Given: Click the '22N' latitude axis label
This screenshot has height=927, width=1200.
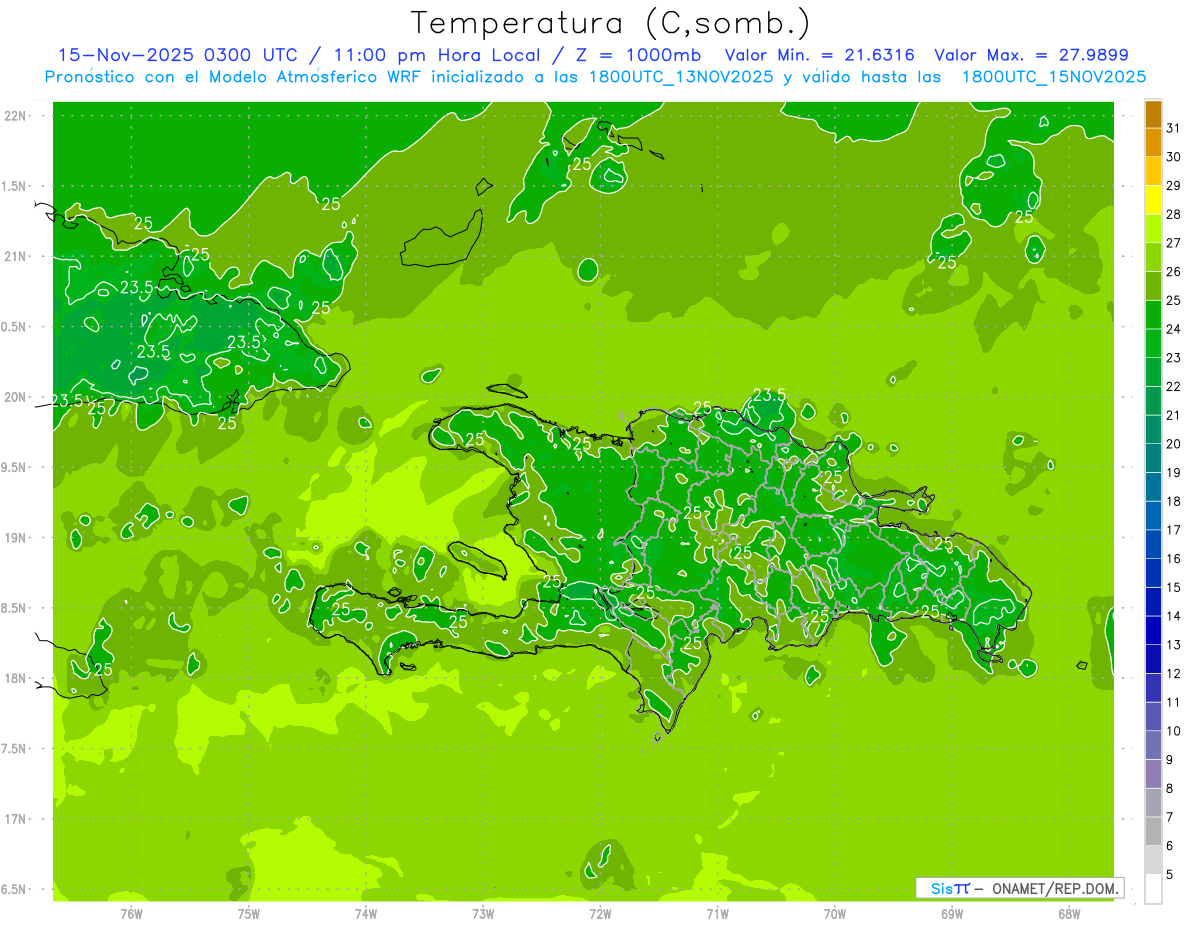Looking at the screenshot, I should point(15,116).
